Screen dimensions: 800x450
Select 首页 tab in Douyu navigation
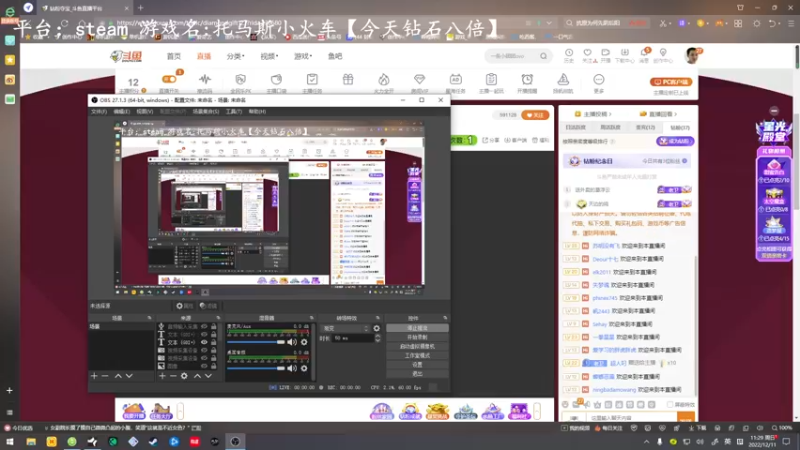(x=173, y=56)
